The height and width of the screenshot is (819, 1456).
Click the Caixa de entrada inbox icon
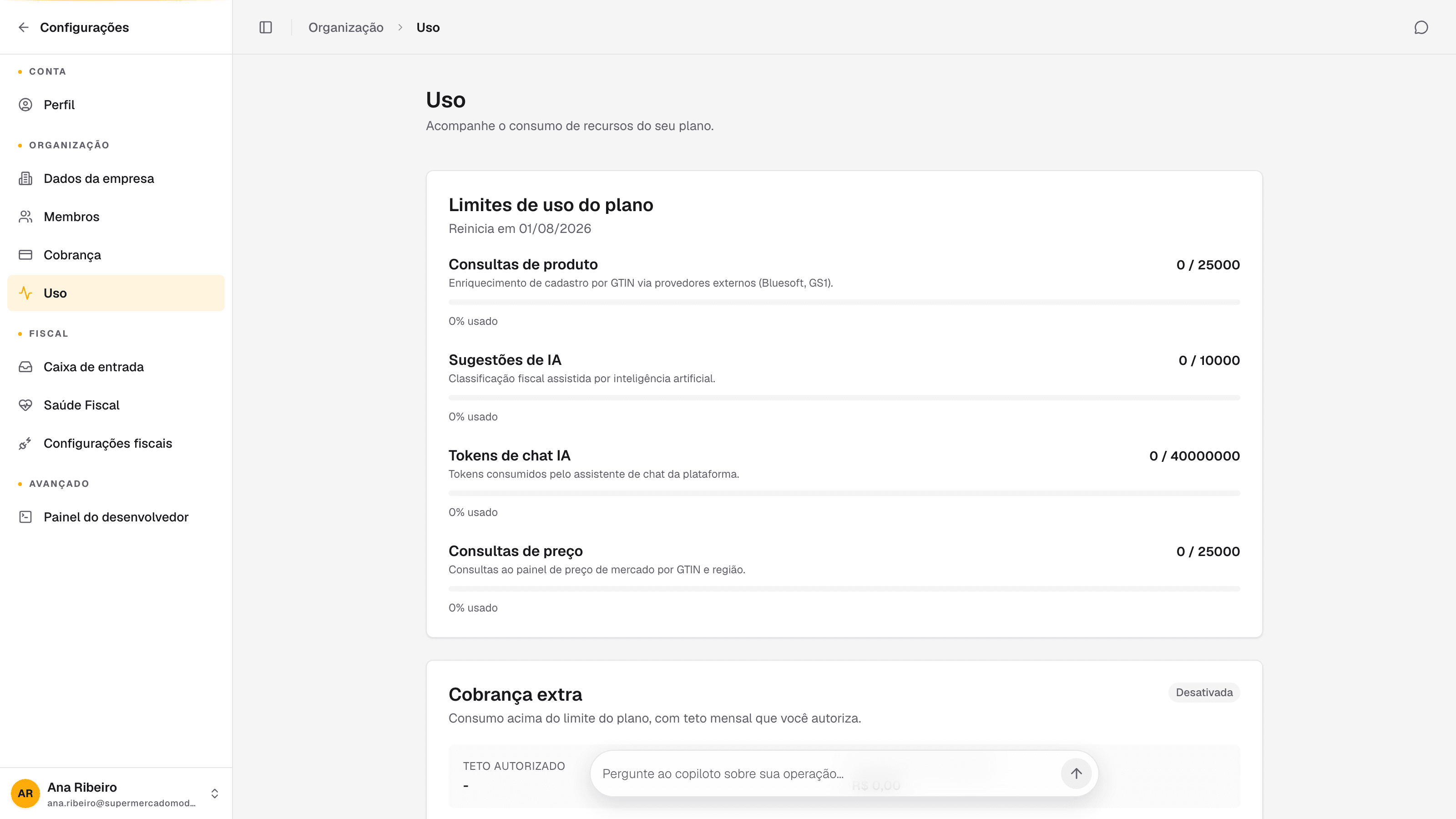(25, 367)
